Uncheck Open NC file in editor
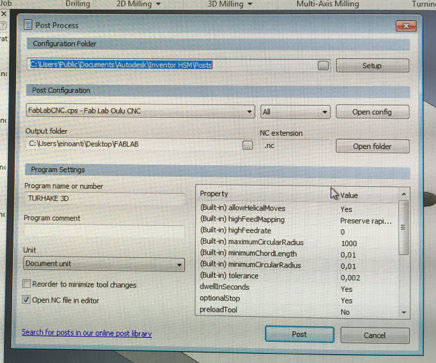This screenshot has height=363, width=436. [26, 299]
